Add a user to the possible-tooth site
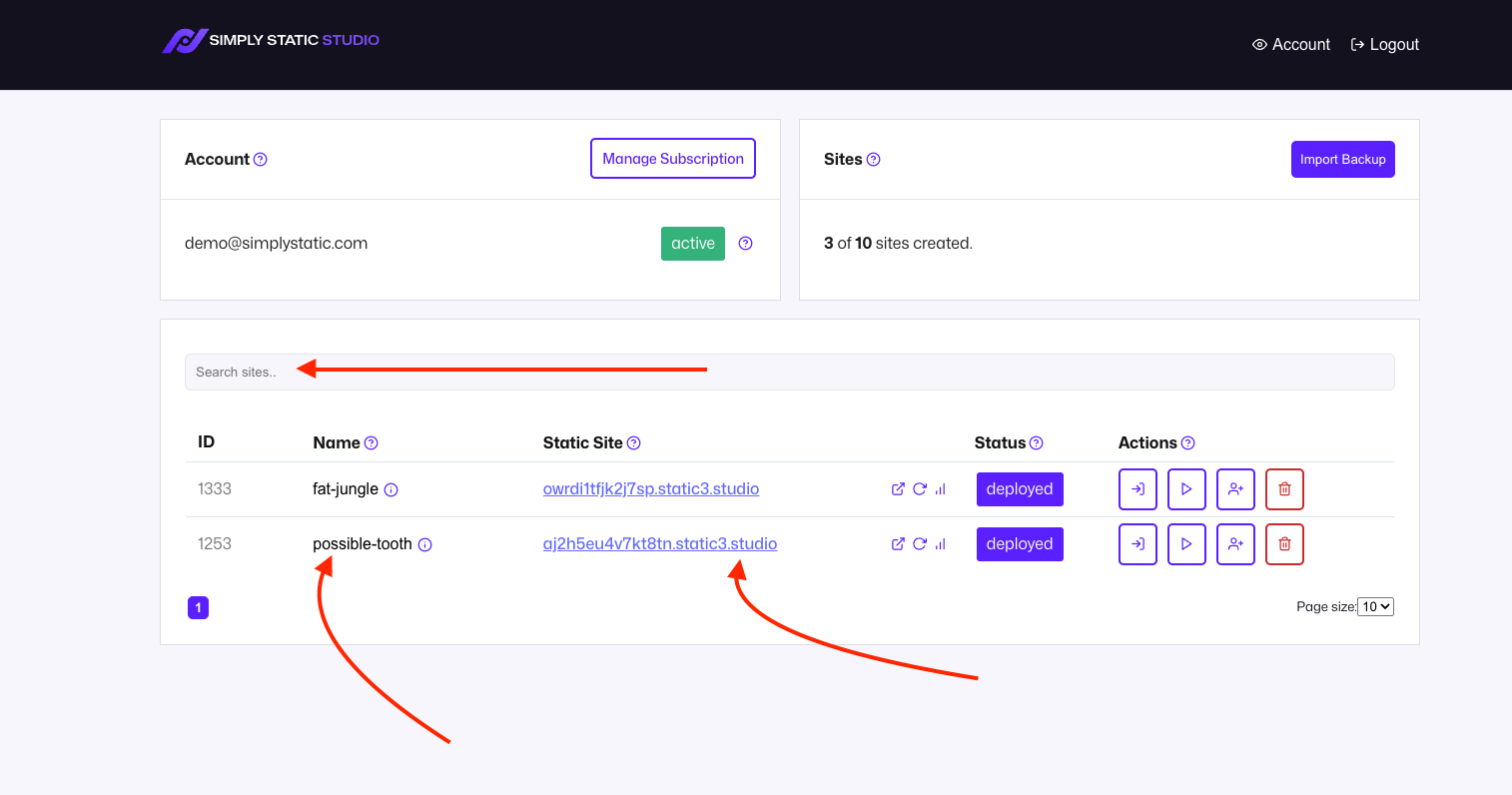 coord(1236,544)
